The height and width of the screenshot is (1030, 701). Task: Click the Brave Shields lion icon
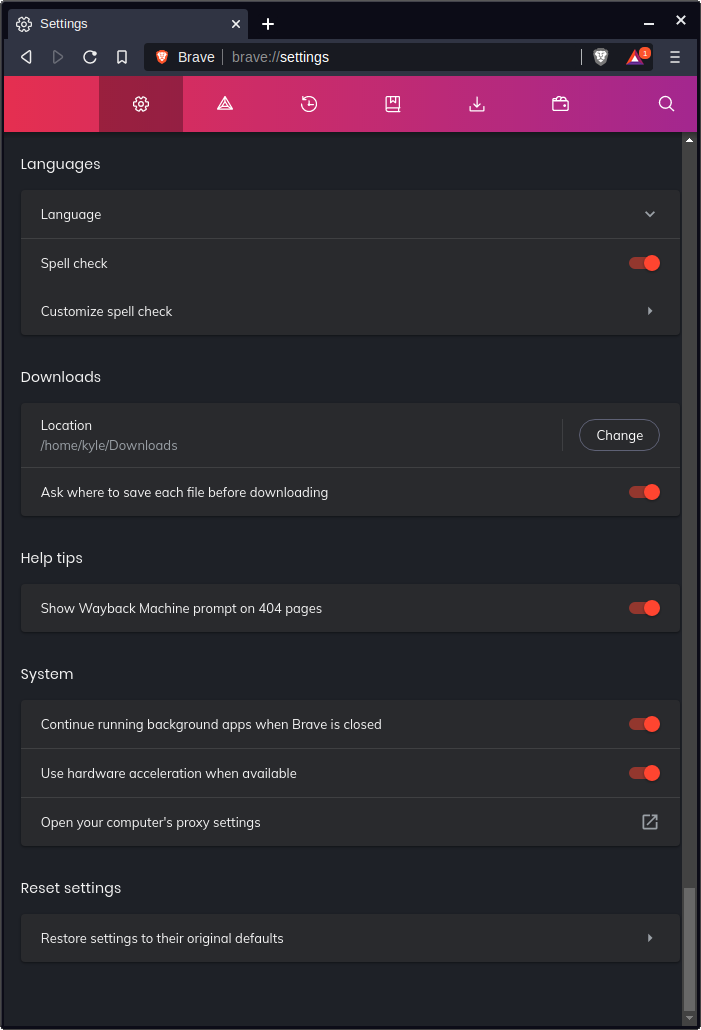(x=600, y=57)
